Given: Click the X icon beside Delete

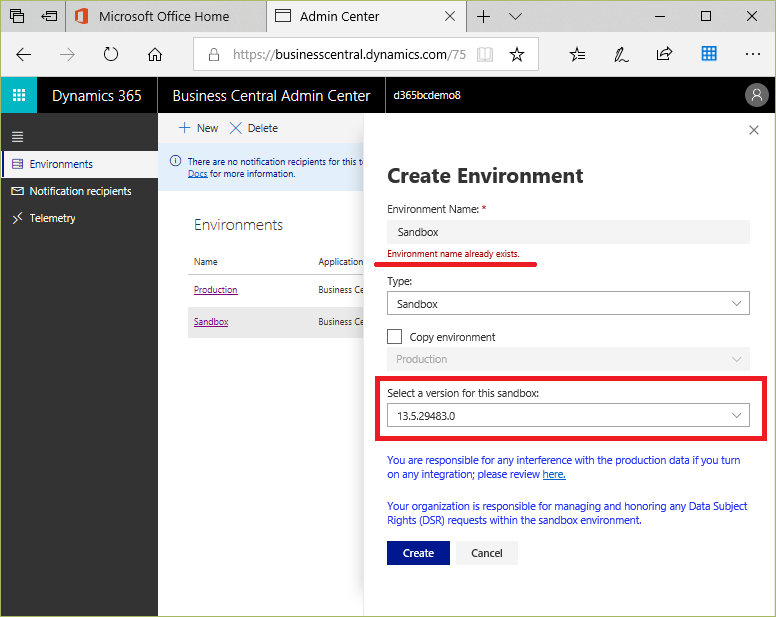Looking at the screenshot, I should (236, 128).
